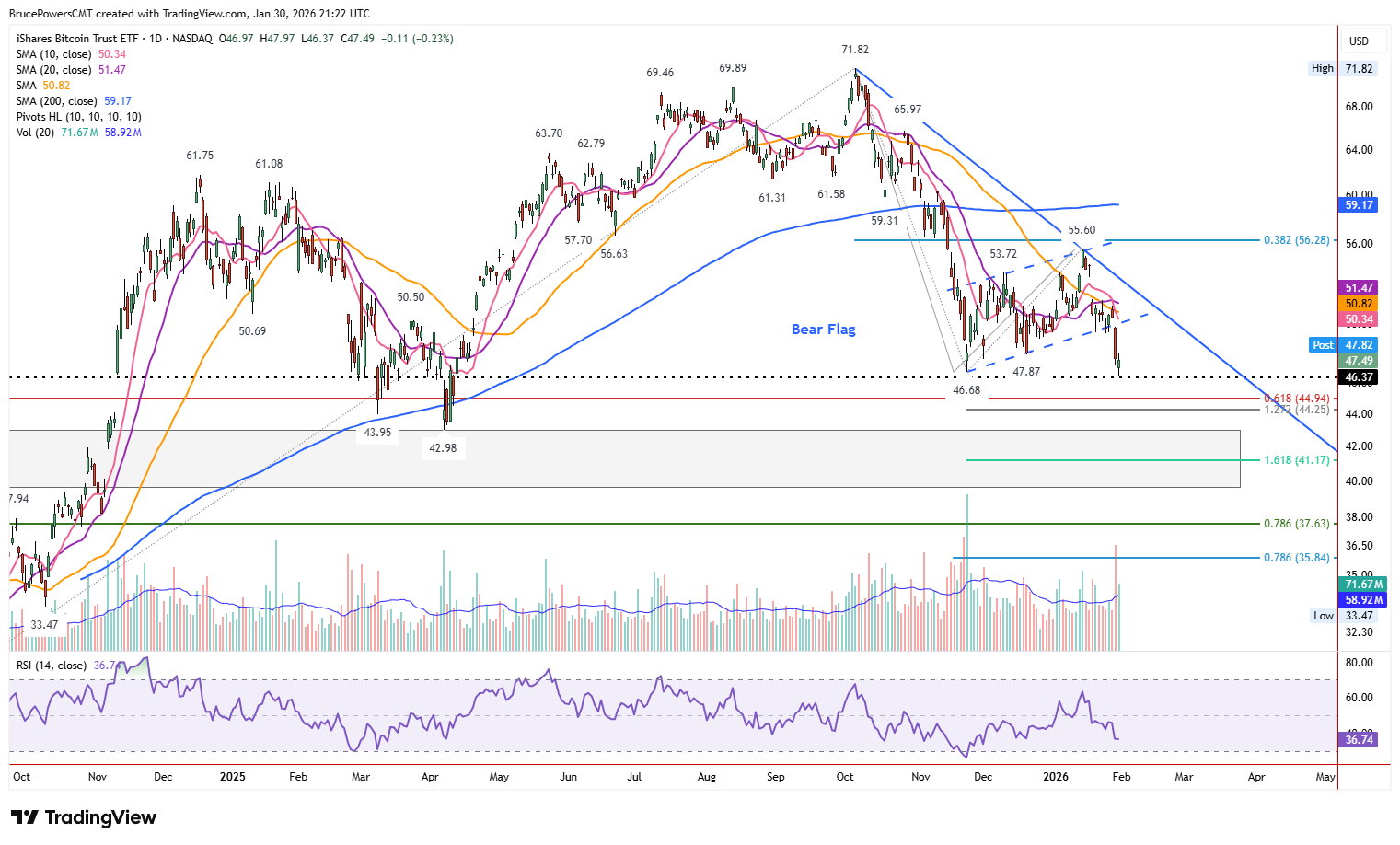This screenshot has height=845, width=1400.
Task: Click the 51.47 SMA 20 price tag
Action: pyautogui.click(x=1359, y=288)
